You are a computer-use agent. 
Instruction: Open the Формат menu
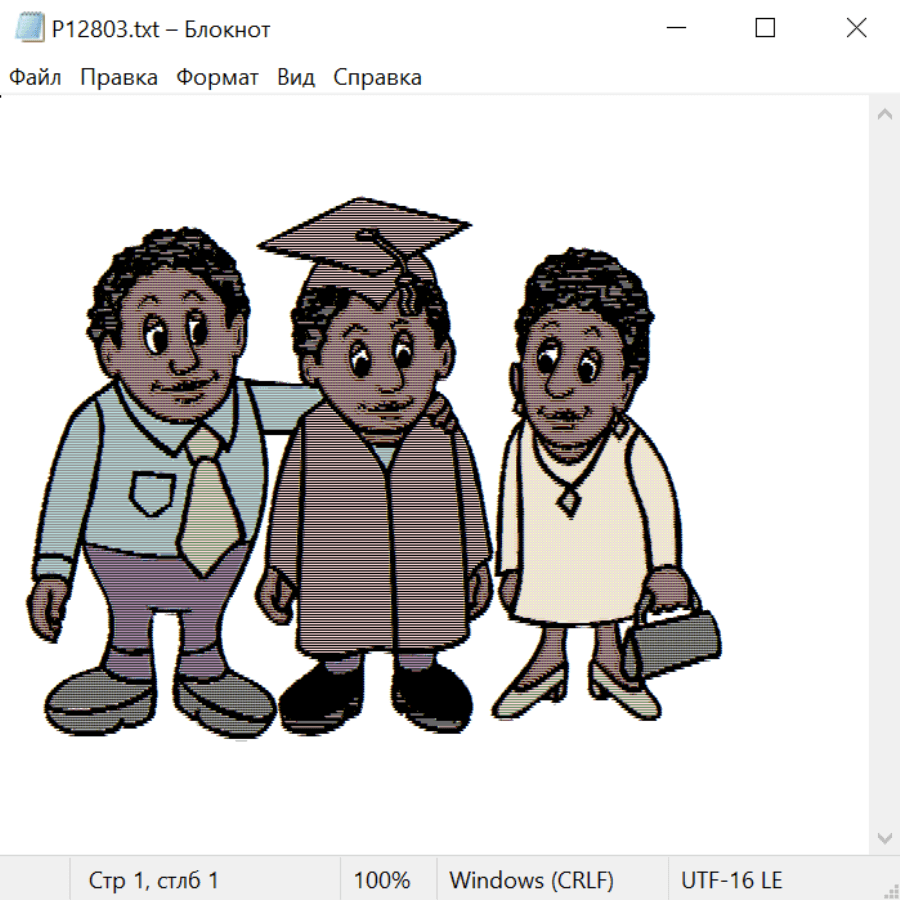click(217, 78)
